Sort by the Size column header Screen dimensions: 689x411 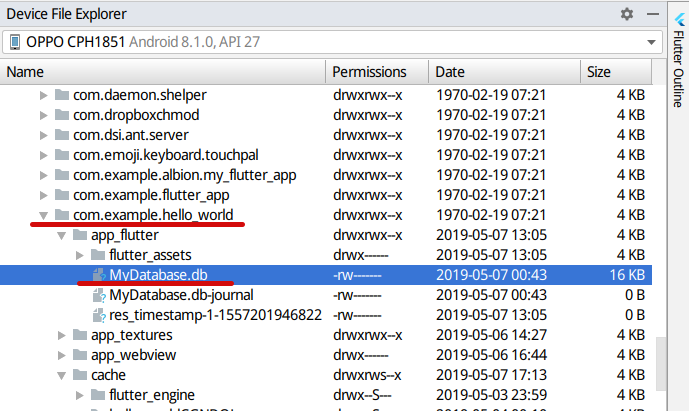616,72
